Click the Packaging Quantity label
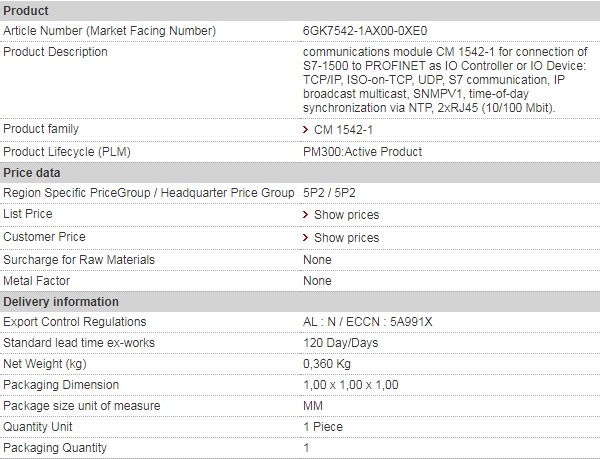 click(x=55, y=448)
